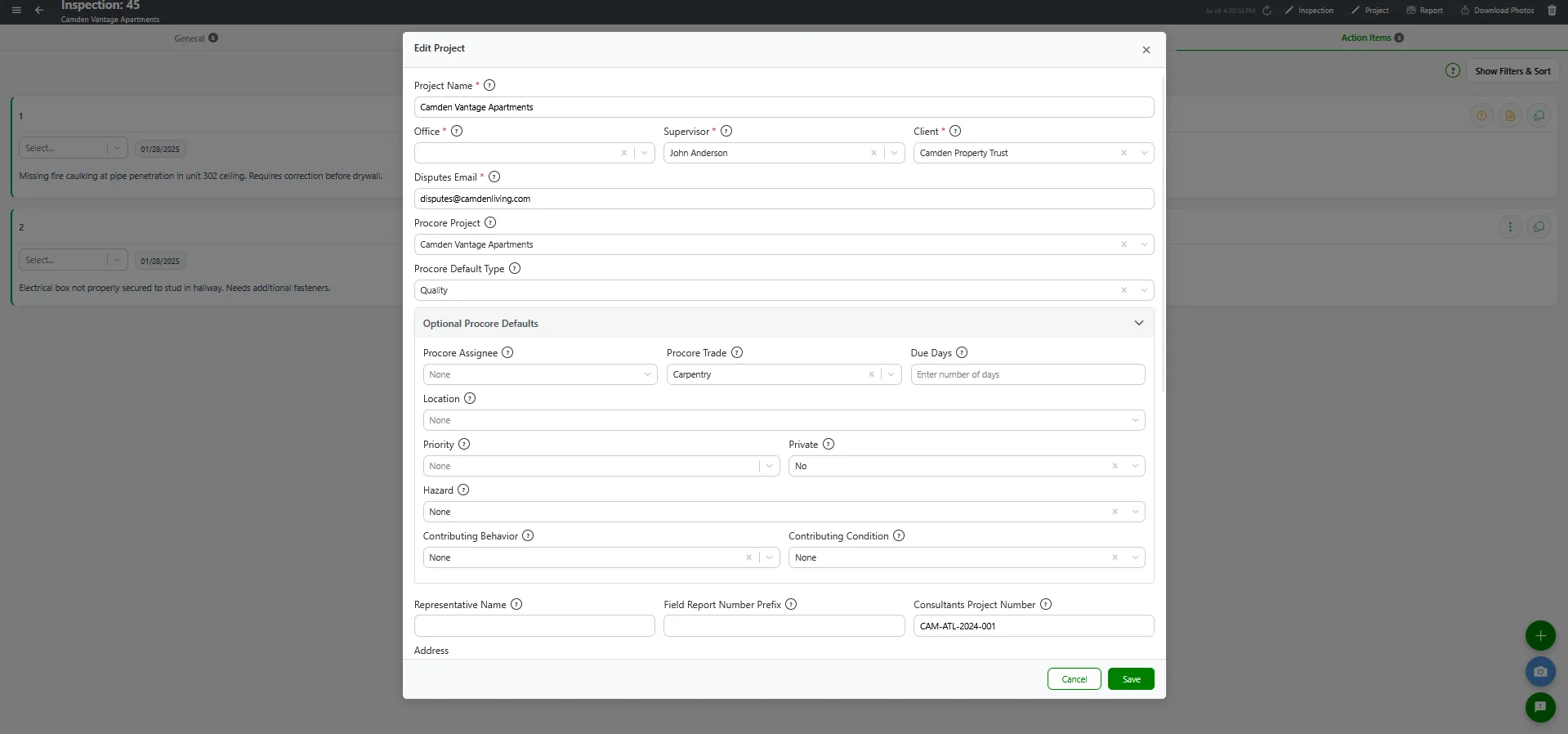Click the Show Filters & Sort button
1568x734 pixels.
click(x=1512, y=71)
